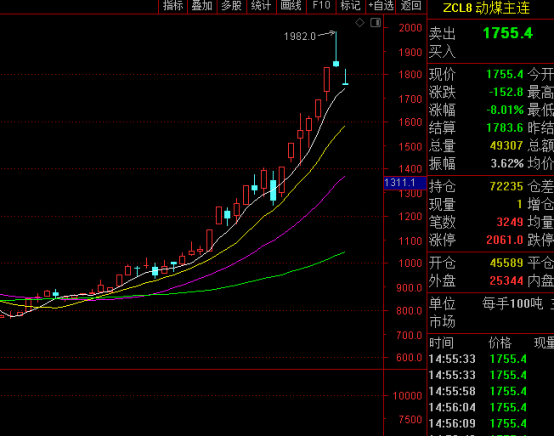Select the 1982.0 high price label
Screen dimensions: 554x436
[x=300, y=36]
